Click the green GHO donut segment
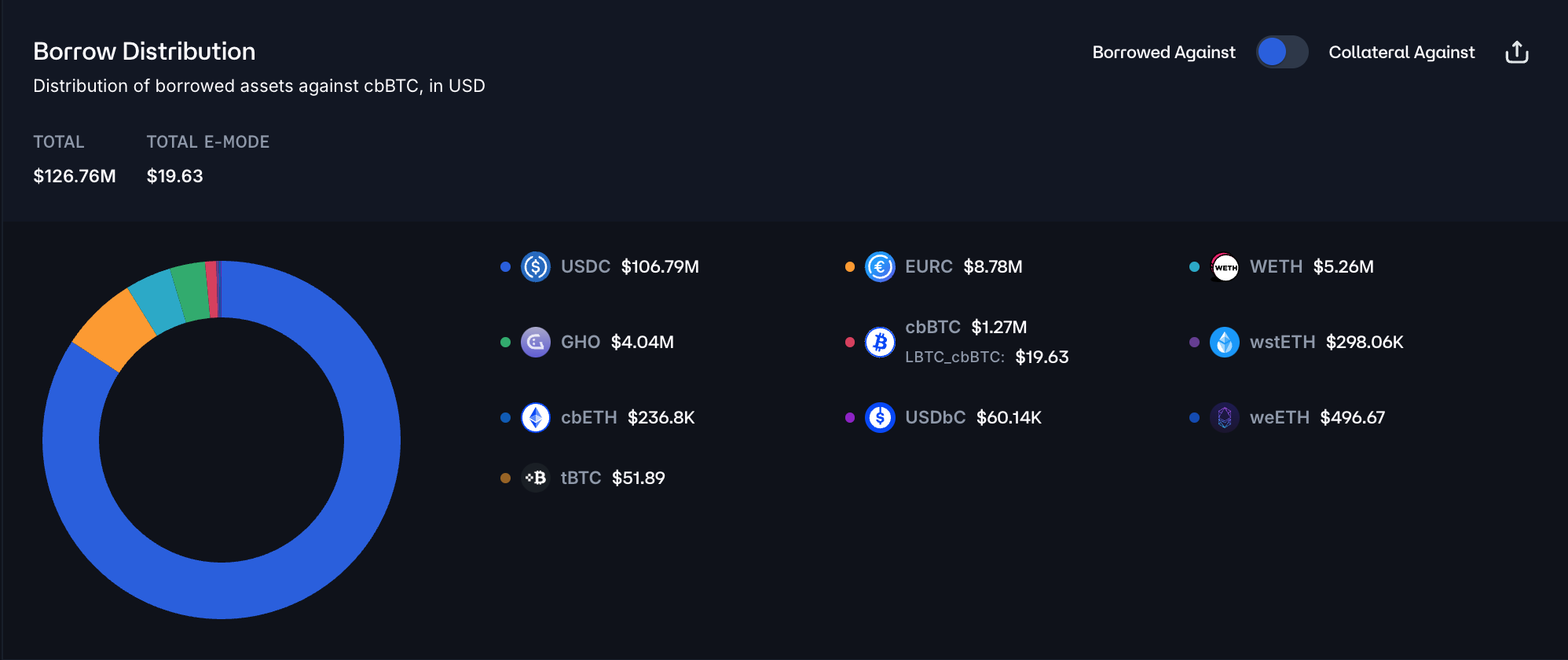The height and width of the screenshot is (660, 1568). (x=191, y=291)
